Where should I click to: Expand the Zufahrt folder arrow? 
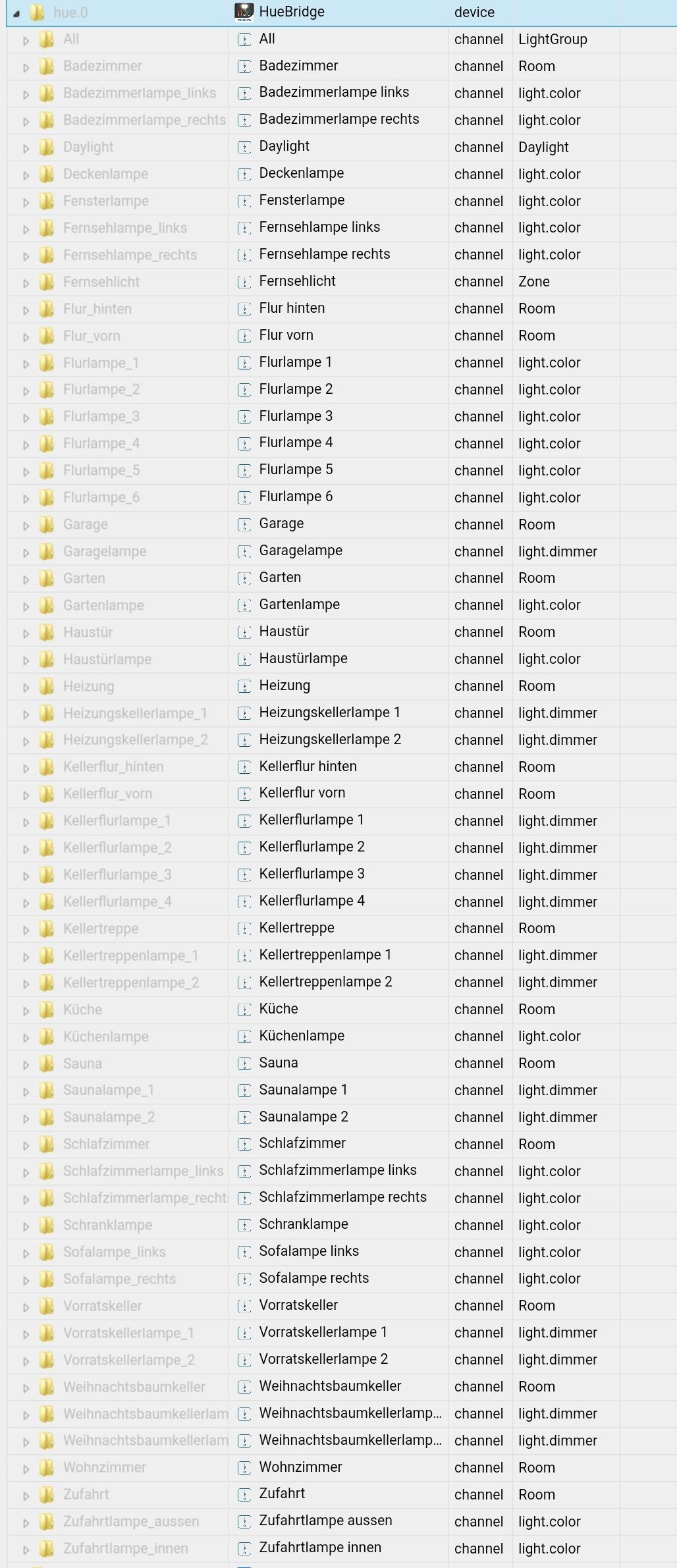26,1496
